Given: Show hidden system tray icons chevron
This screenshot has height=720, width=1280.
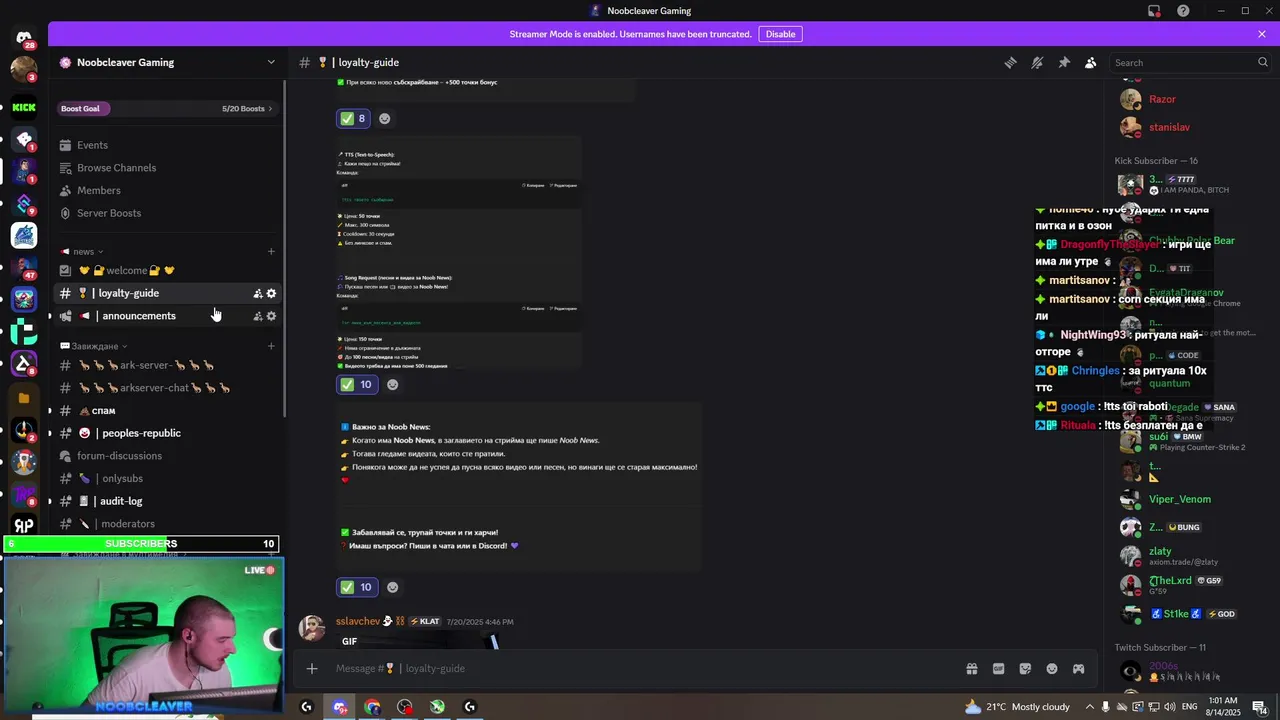Looking at the screenshot, I should tap(1091, 707).
